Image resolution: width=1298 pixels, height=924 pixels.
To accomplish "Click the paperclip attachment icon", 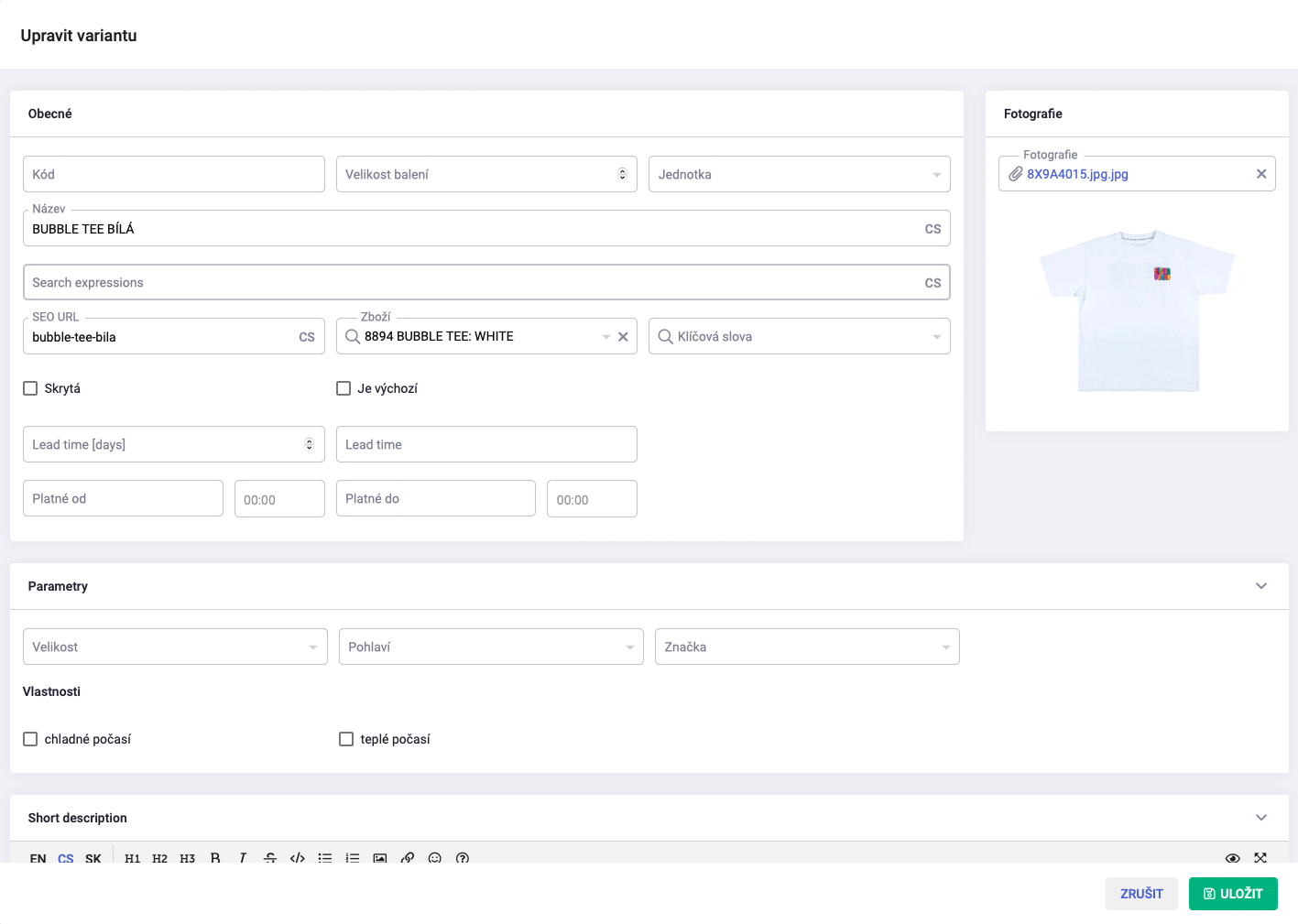I will [x=1015, y=174].
